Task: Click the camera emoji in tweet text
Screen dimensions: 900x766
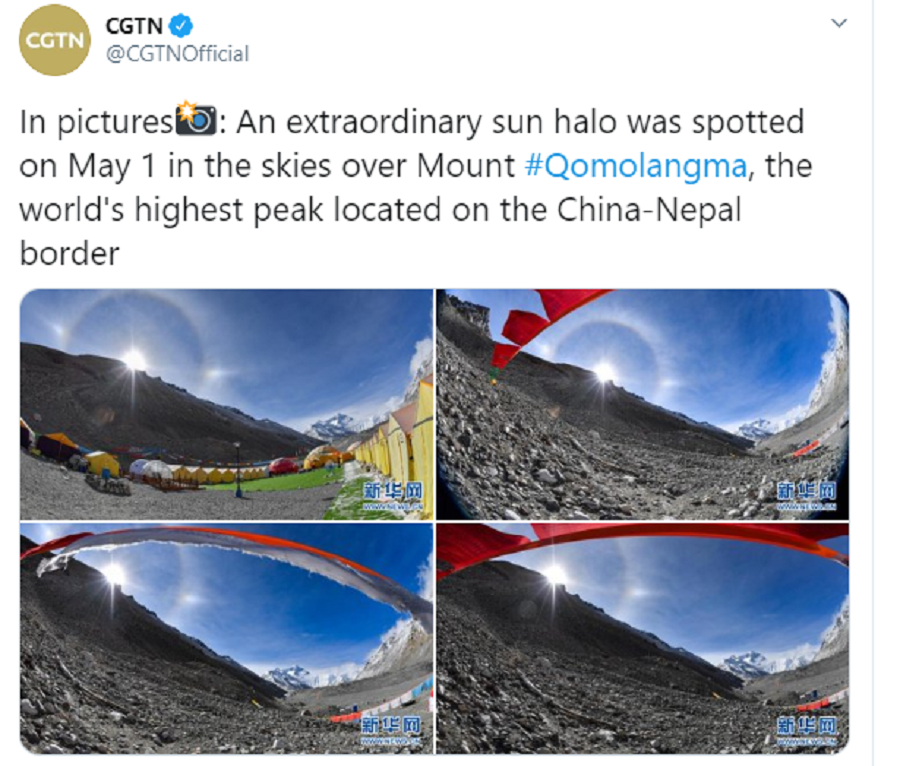Action: [196, 119]
